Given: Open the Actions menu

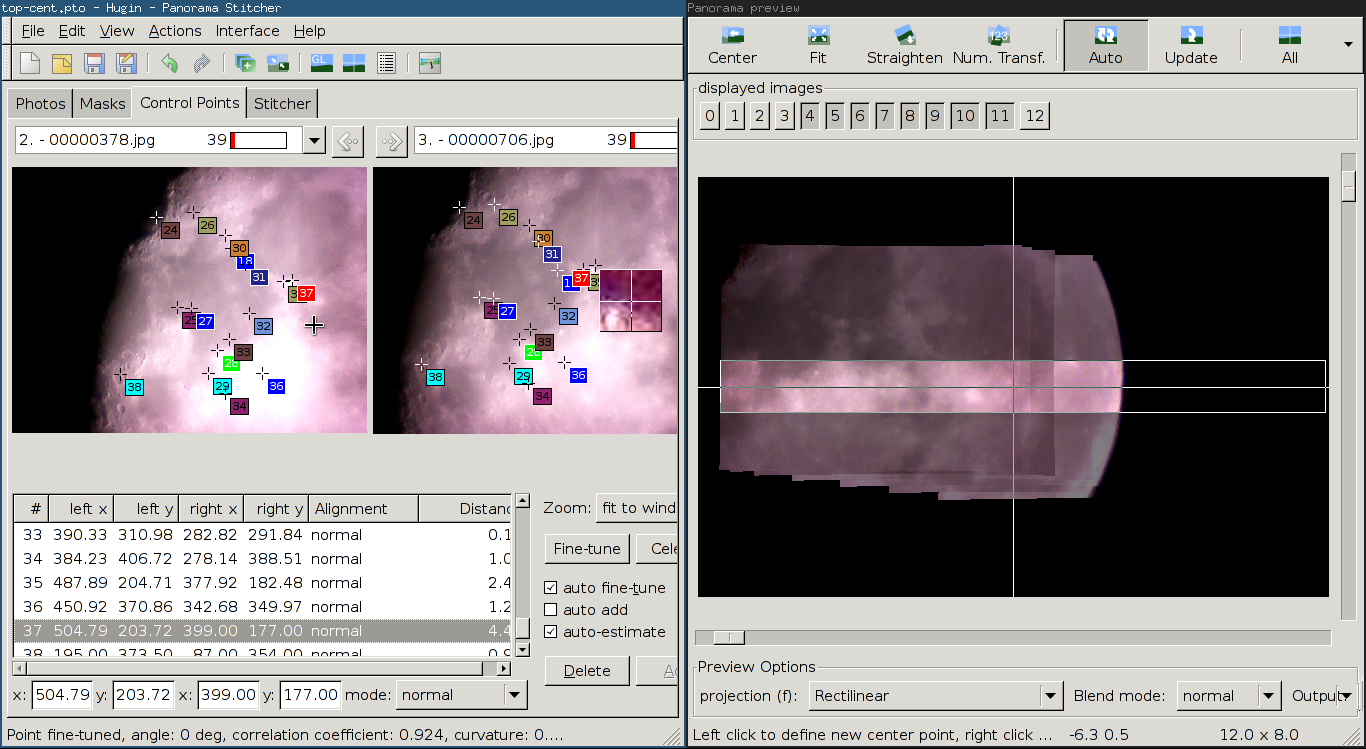Looking at the screenshot, I should pyautogui.click(x=175, y=31).
